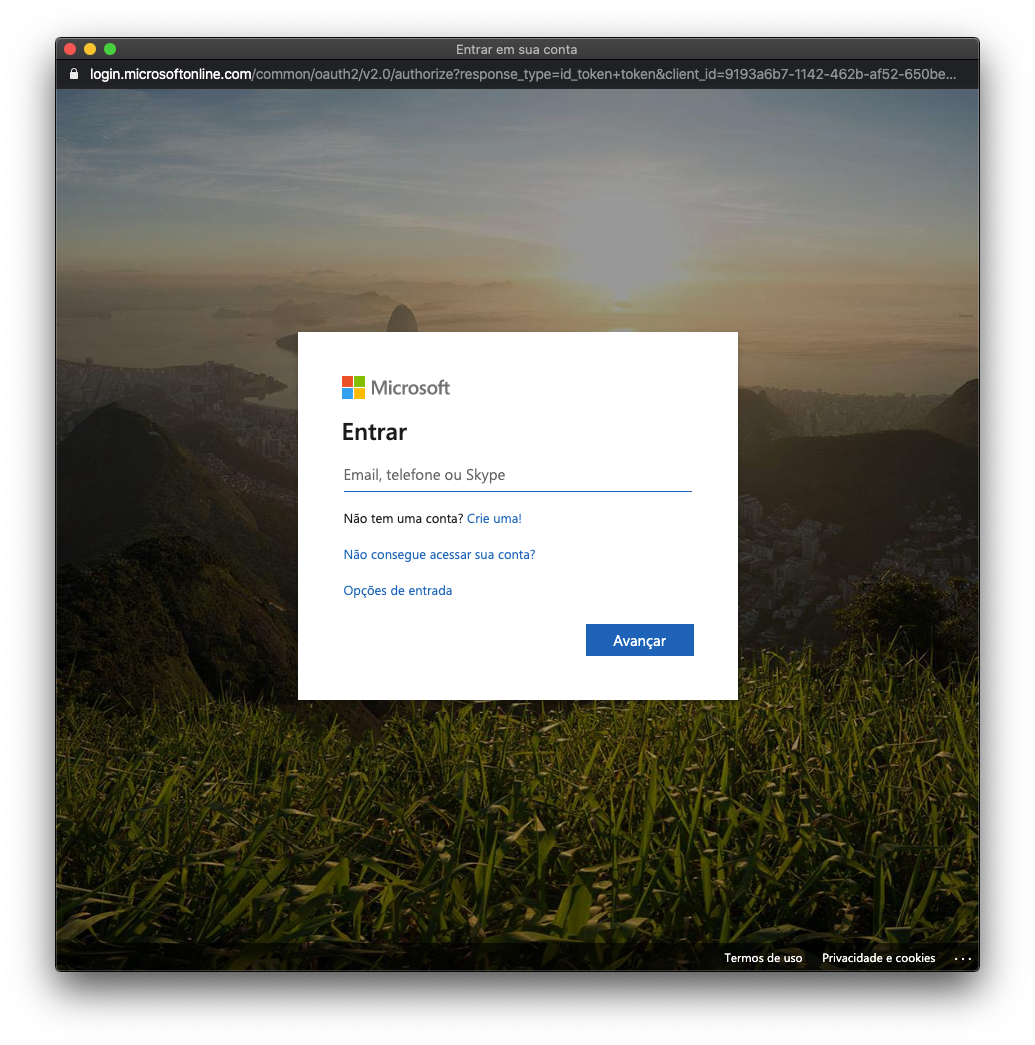The height and width of the screenshot is (1045, 1035).
Task: Open the "Termos de uso" footer link
Action: point(763,958)
